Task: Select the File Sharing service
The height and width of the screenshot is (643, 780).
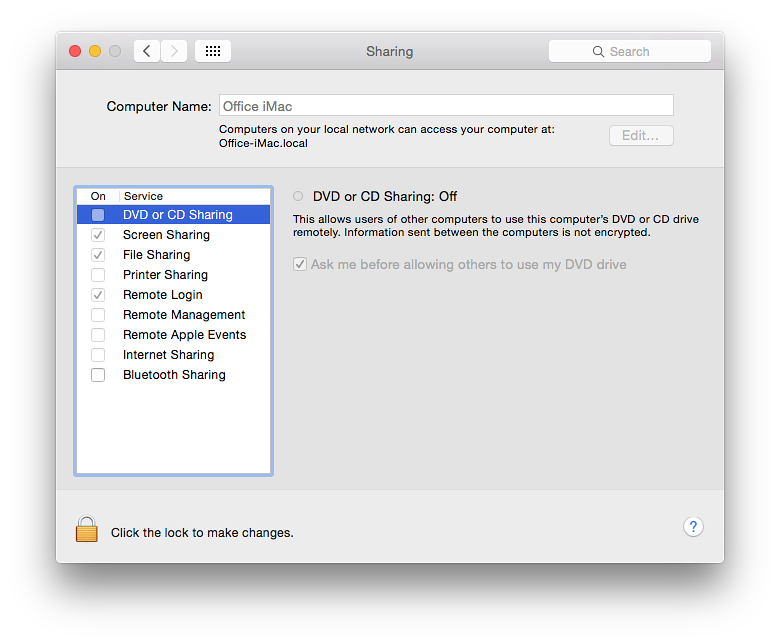Action: tap(173, 255)
